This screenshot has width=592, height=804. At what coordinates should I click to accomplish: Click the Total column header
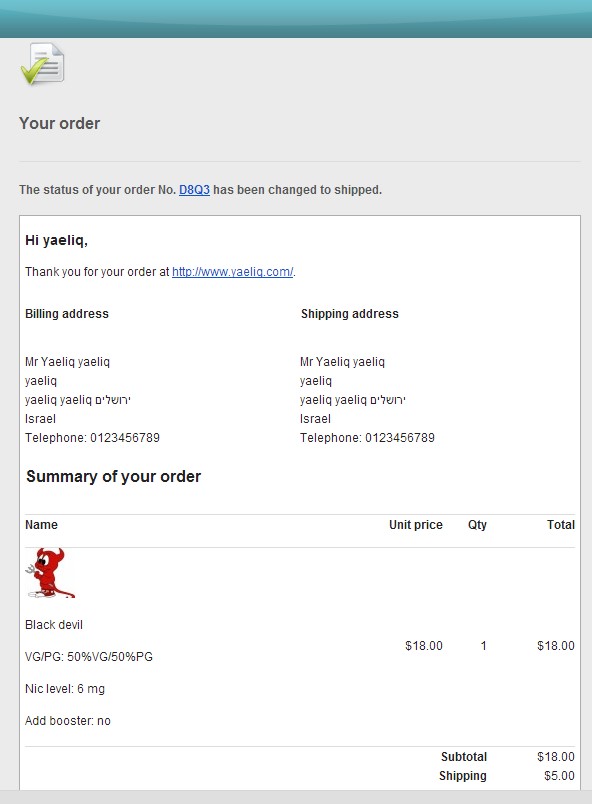tap(561, 525)
